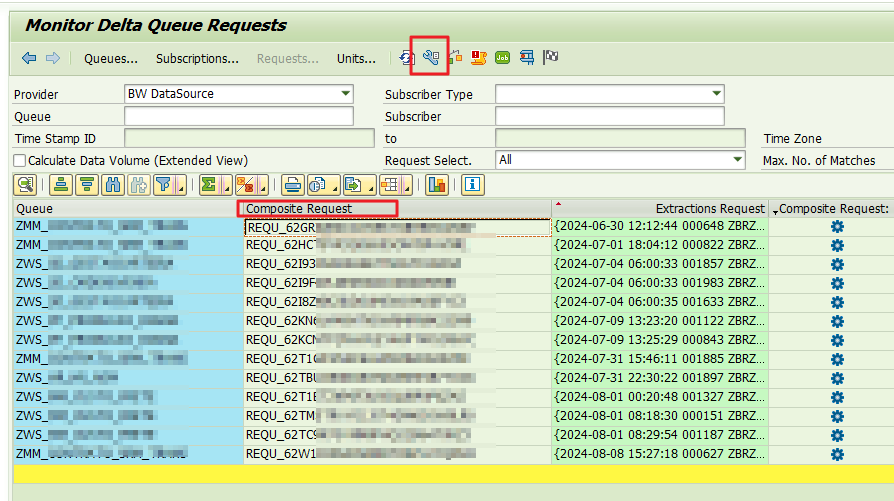Viewport: 894px width, 501px height.
Task: Click the gear icon in the 2024-08-01 00:20:48 row
Action: tap(837, 397)
